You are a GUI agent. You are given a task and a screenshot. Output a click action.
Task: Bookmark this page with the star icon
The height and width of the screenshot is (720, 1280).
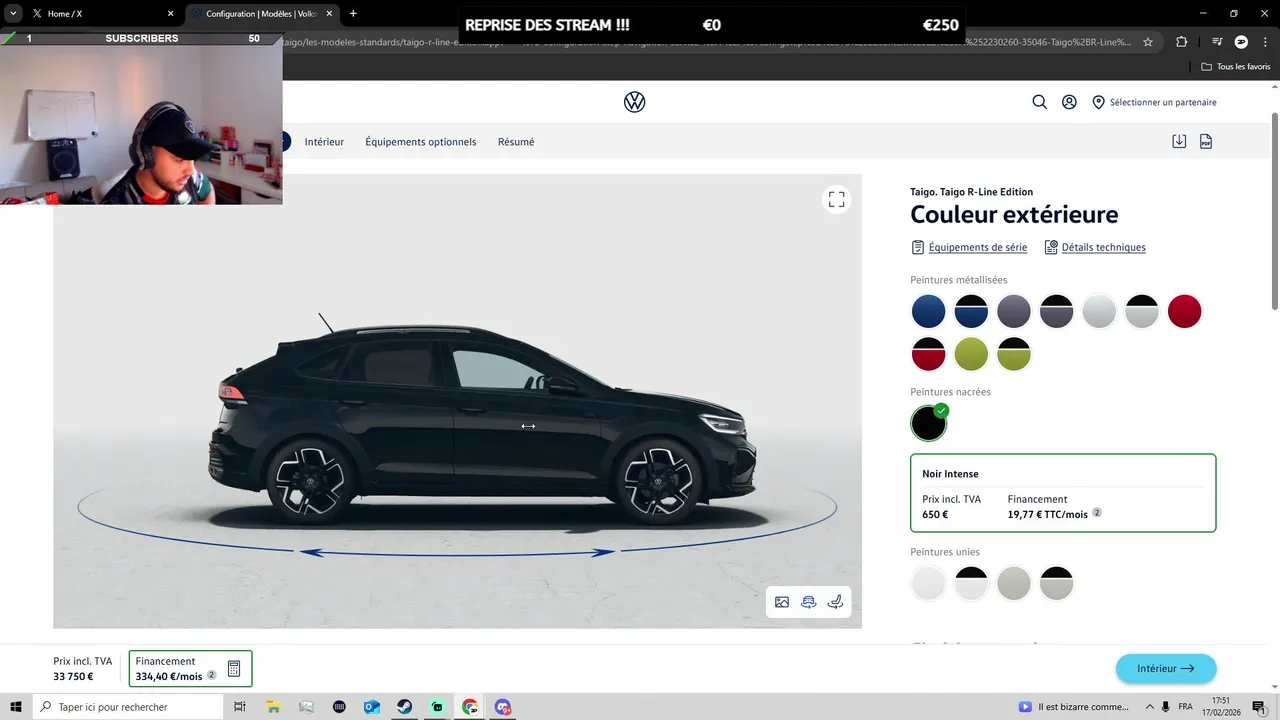click(x=1148, y=42)
